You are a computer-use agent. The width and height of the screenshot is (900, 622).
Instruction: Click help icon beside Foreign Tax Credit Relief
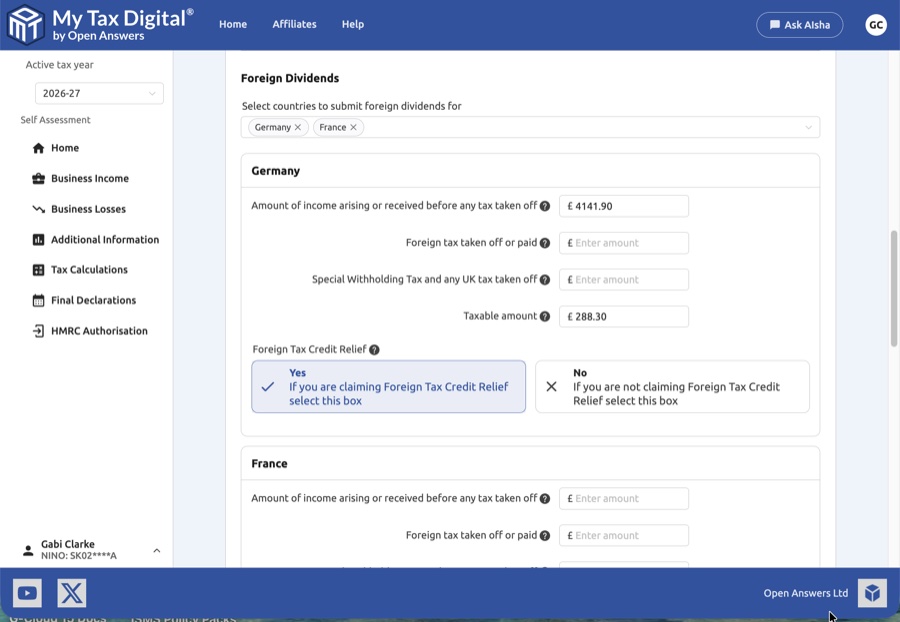[374, 350]
